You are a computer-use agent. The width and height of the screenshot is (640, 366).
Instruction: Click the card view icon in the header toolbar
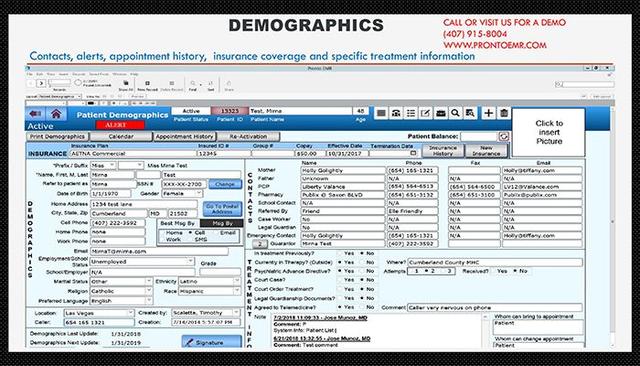tap(381, 113)
